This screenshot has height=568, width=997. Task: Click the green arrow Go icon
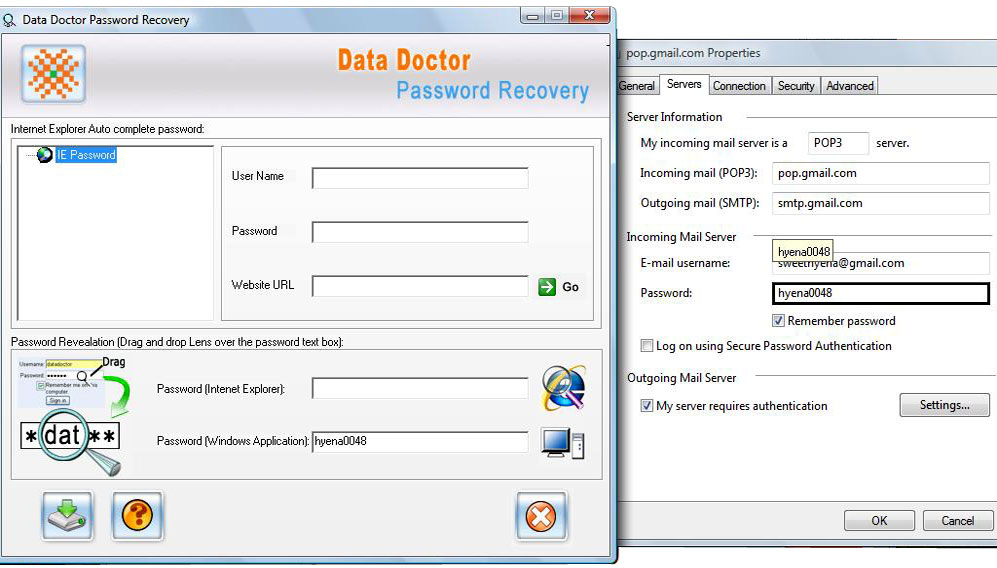[547, 287]
